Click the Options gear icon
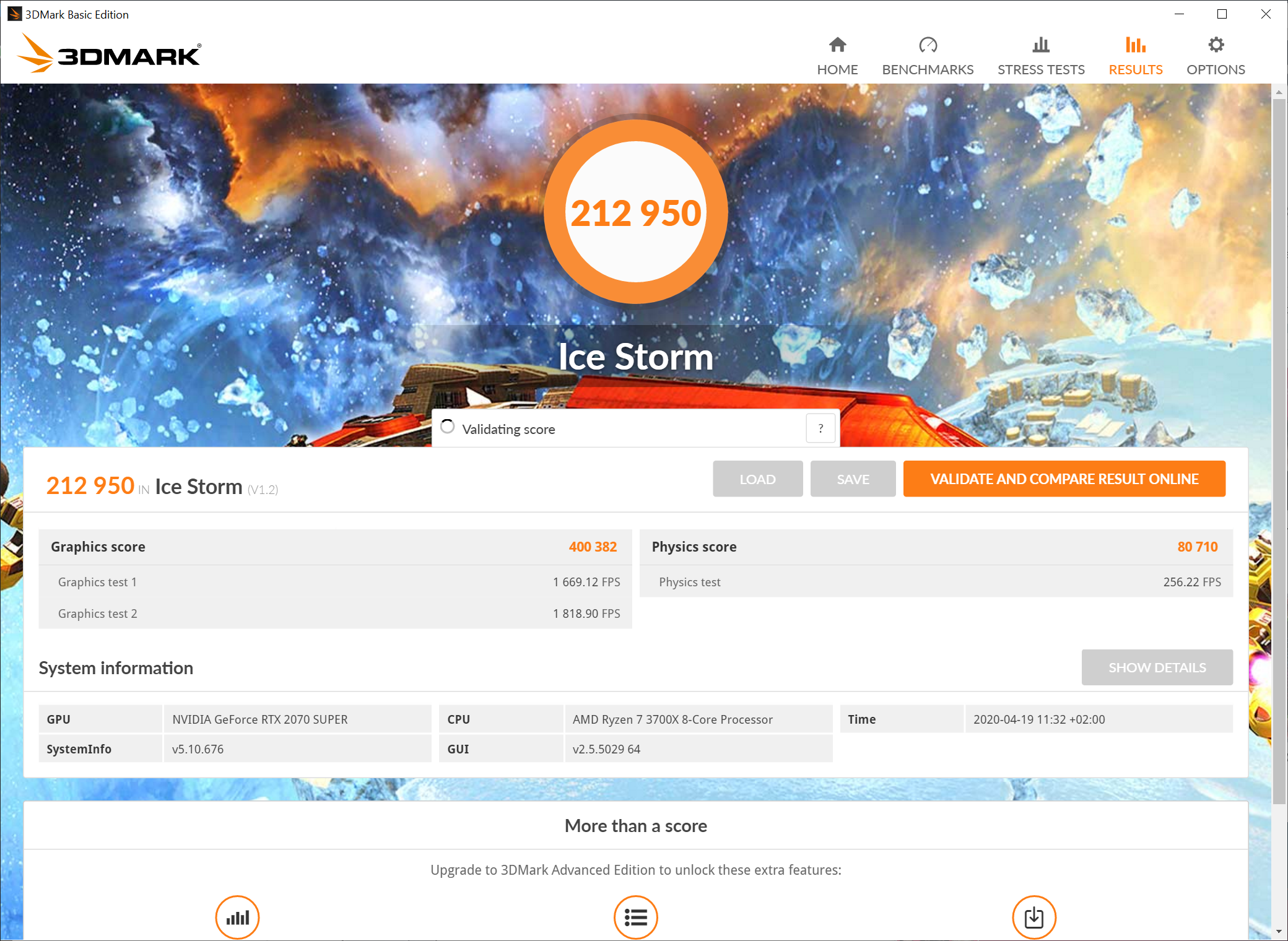Image resolution: width=1288 pixels, height=941 pixels. (1215, 45)
